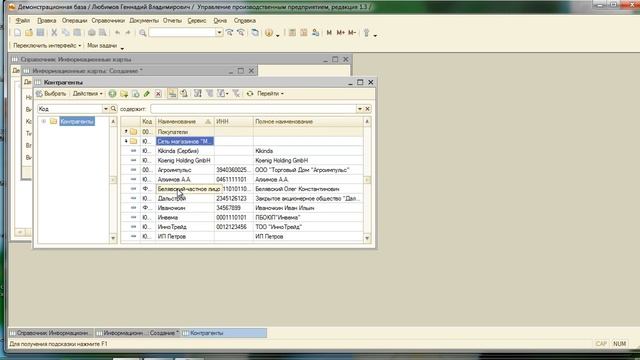The image size is (640, 360).
Task: Click the New document icon in main toolbar
Action: click(17, 33)
